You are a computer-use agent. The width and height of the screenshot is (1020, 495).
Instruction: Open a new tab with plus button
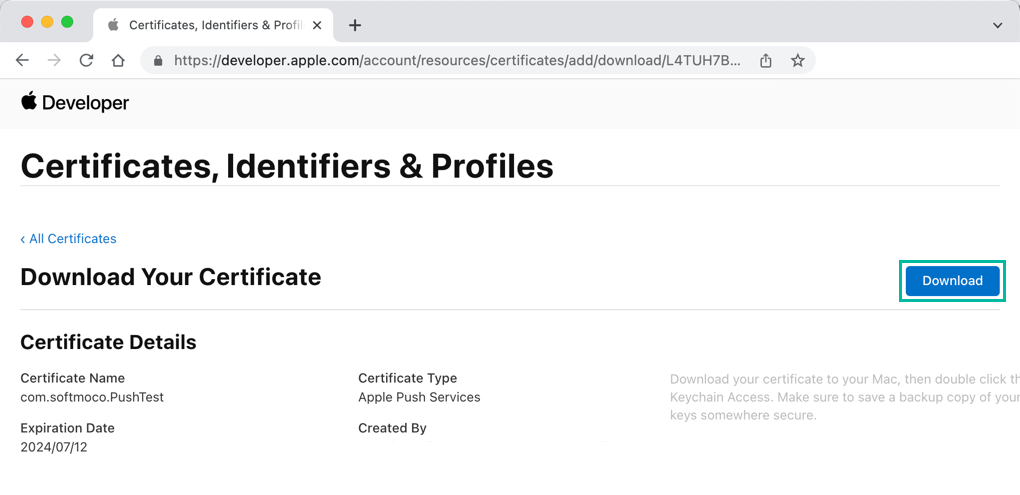(x=355, y=25)
